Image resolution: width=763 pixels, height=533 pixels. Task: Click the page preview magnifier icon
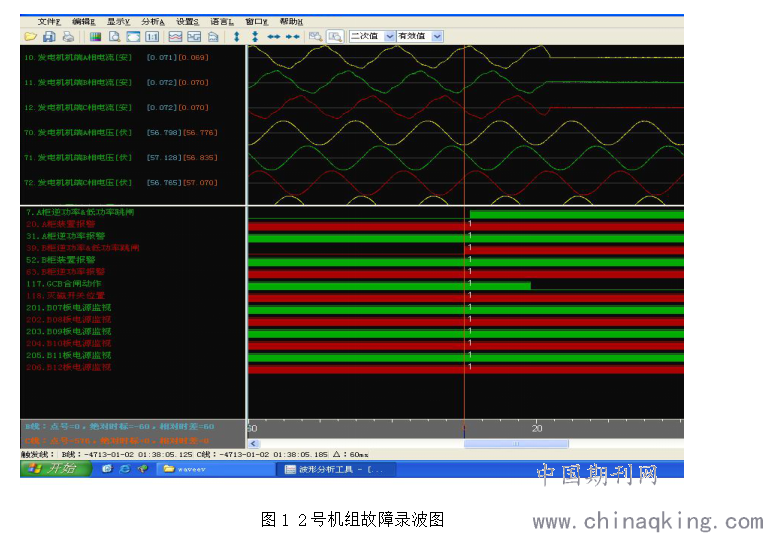coord(114,37)
